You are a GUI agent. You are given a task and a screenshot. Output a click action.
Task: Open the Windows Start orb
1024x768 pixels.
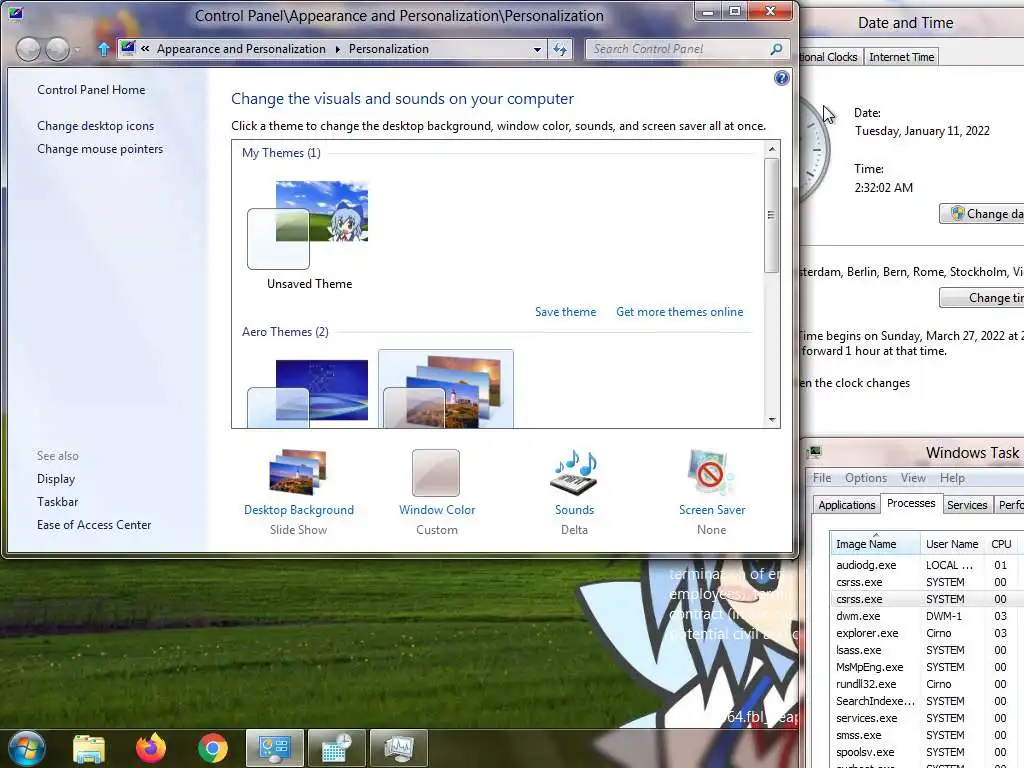pyautogui.click(x=26, y=748)
